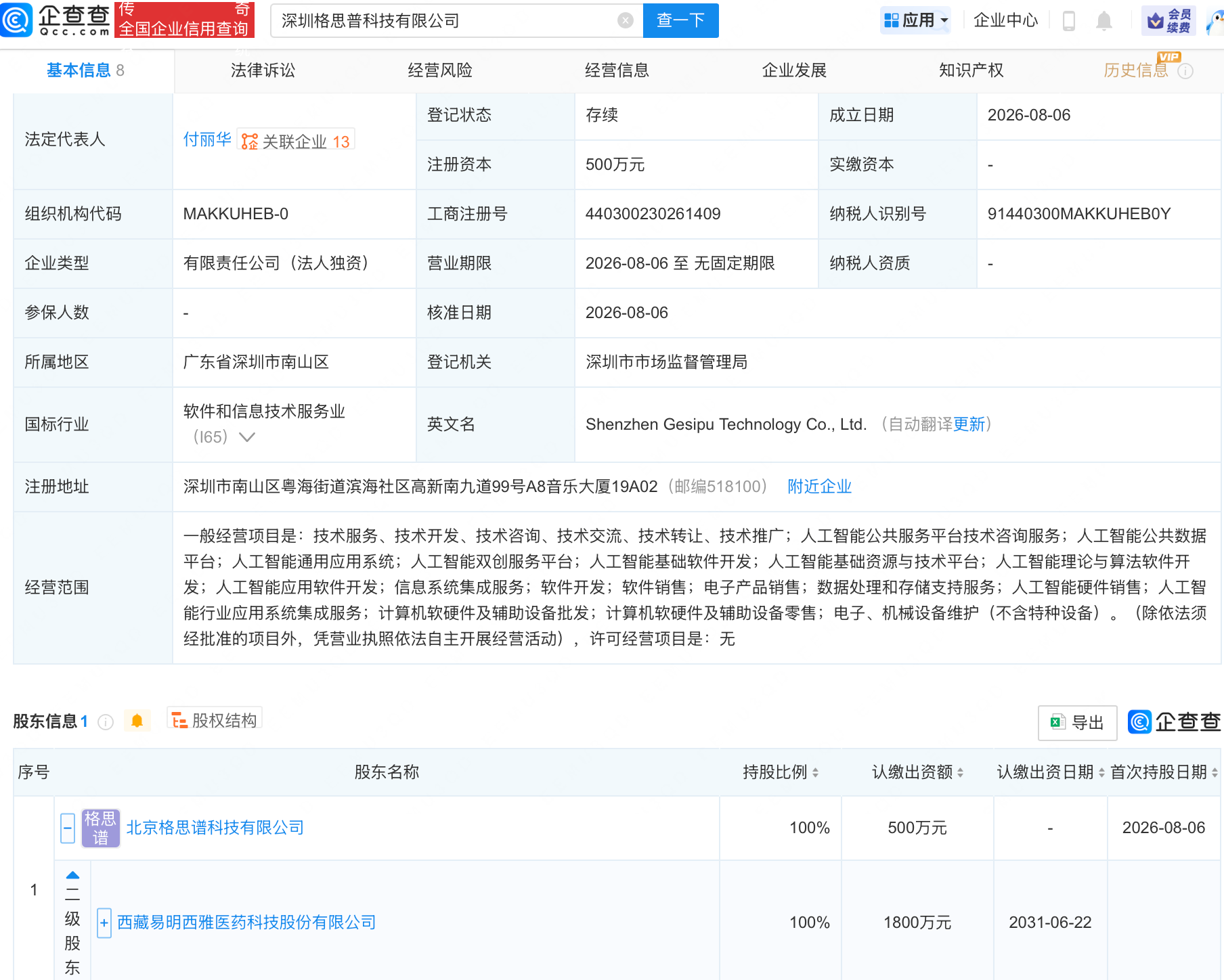View the 企业发展 tab

click(794, 70)
